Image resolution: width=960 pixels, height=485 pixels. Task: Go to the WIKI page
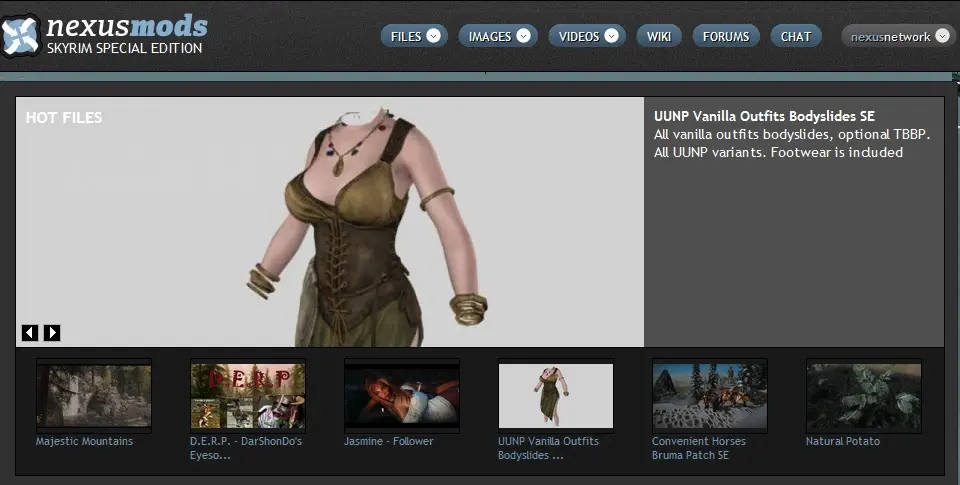tap(659, 36)
